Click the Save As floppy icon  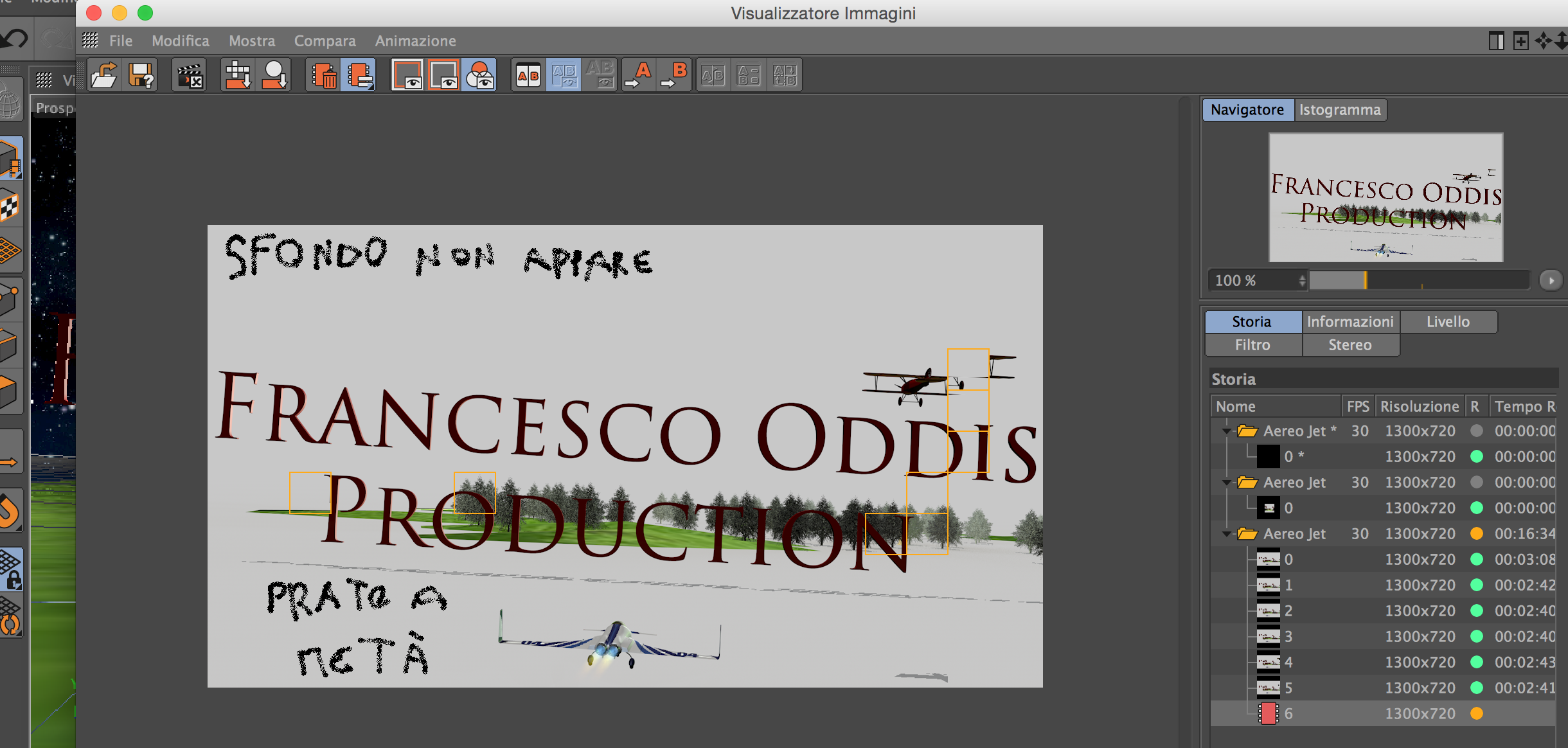coord(141,76)
